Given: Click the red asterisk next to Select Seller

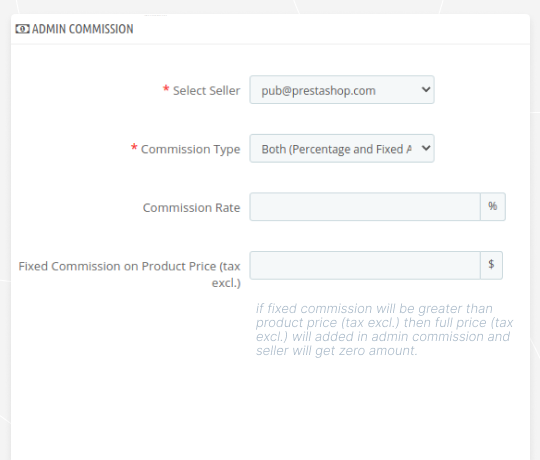Looking at the screenshot, I should point(166,89).
